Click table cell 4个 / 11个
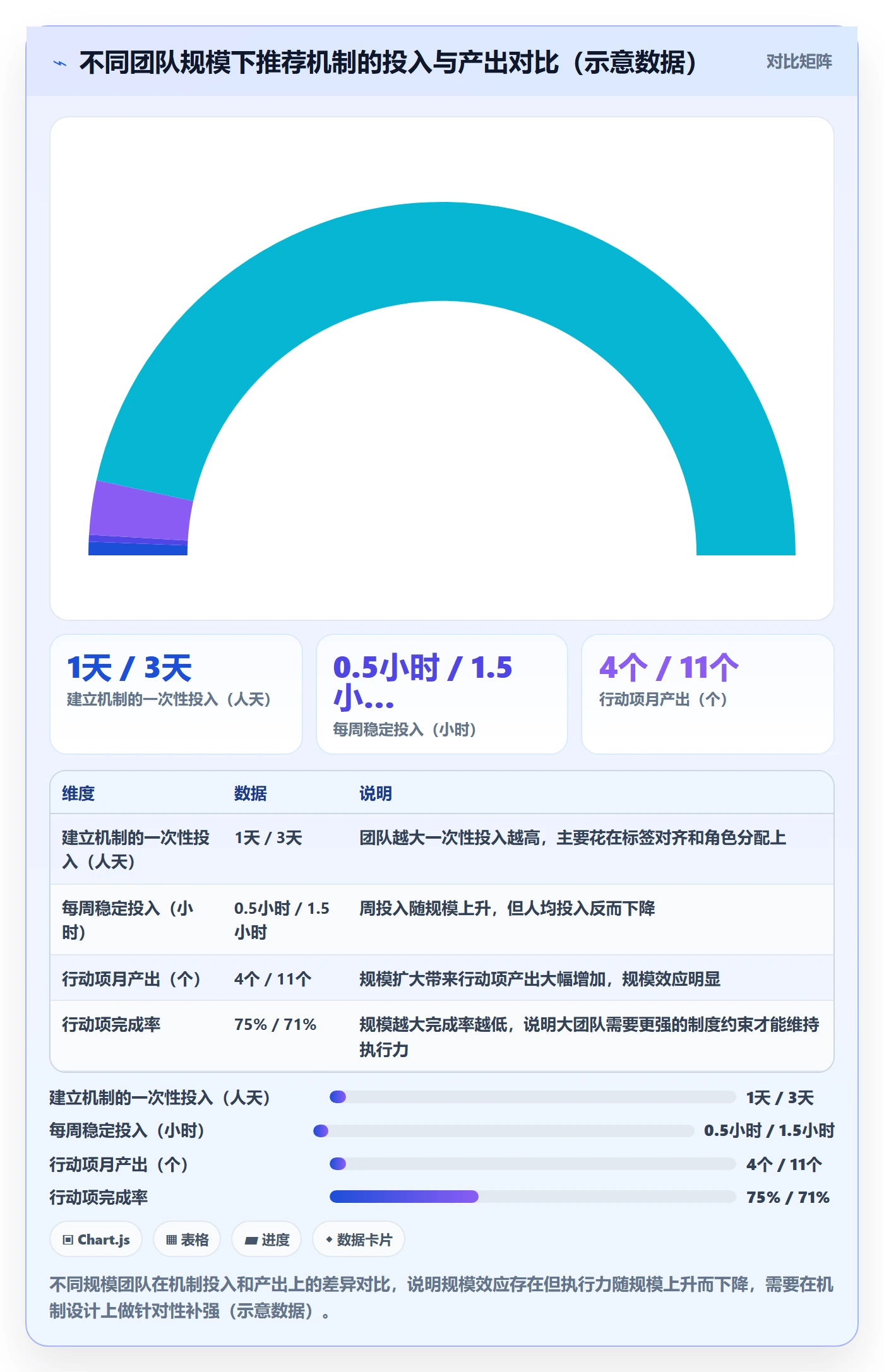The image size is (884, 1372). tap(273, 979)
